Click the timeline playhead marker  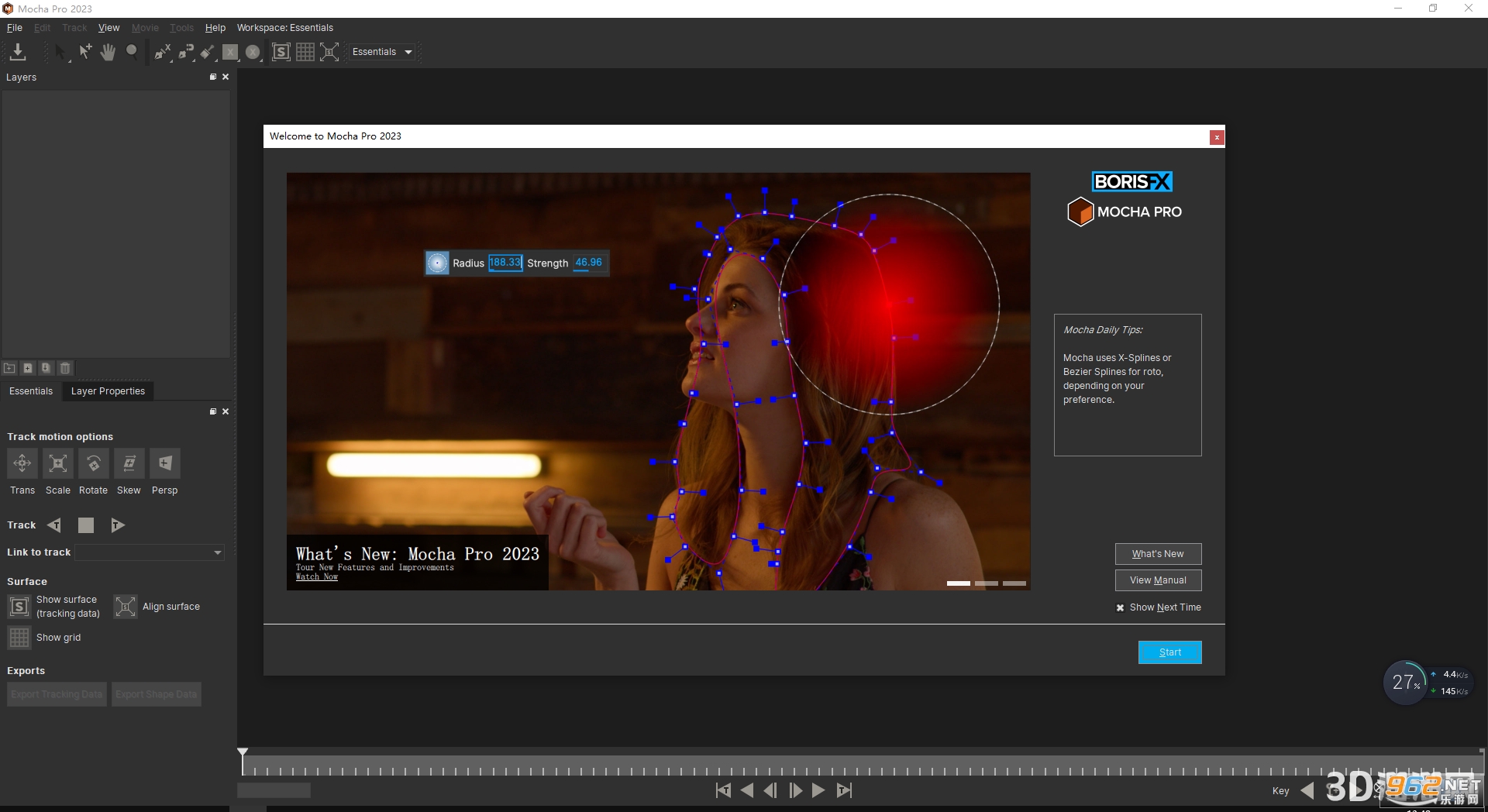(x=243, y=752)
